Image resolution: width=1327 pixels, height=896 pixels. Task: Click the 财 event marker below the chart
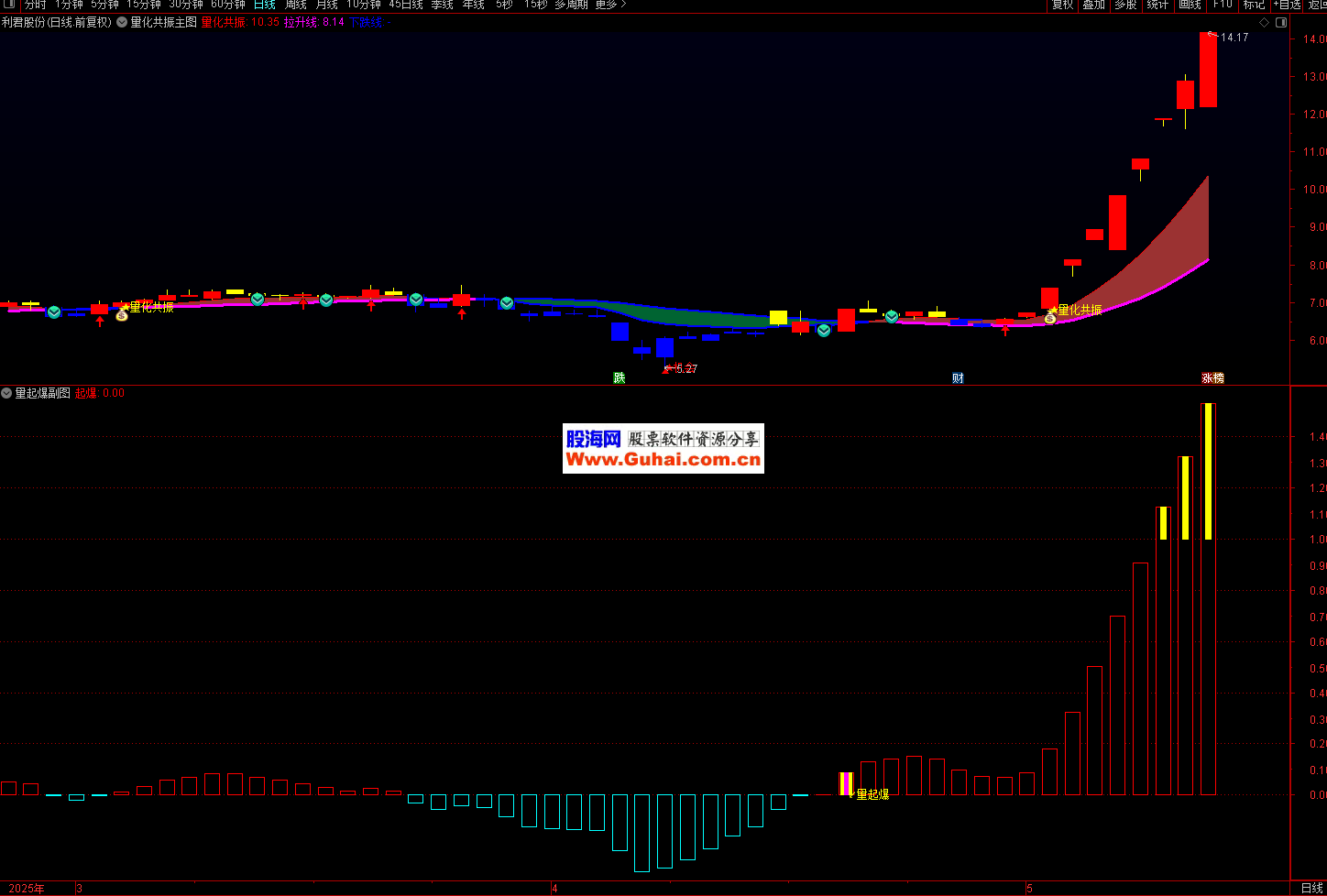958,377
